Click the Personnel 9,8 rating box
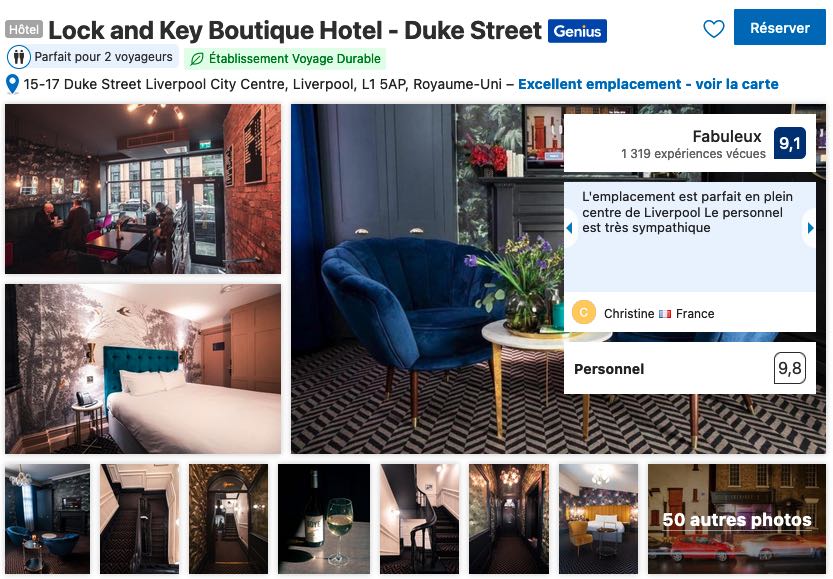Image resolution: width=833 pixels, height=579 pixels. pyautogui.click(x=689, y=368)
